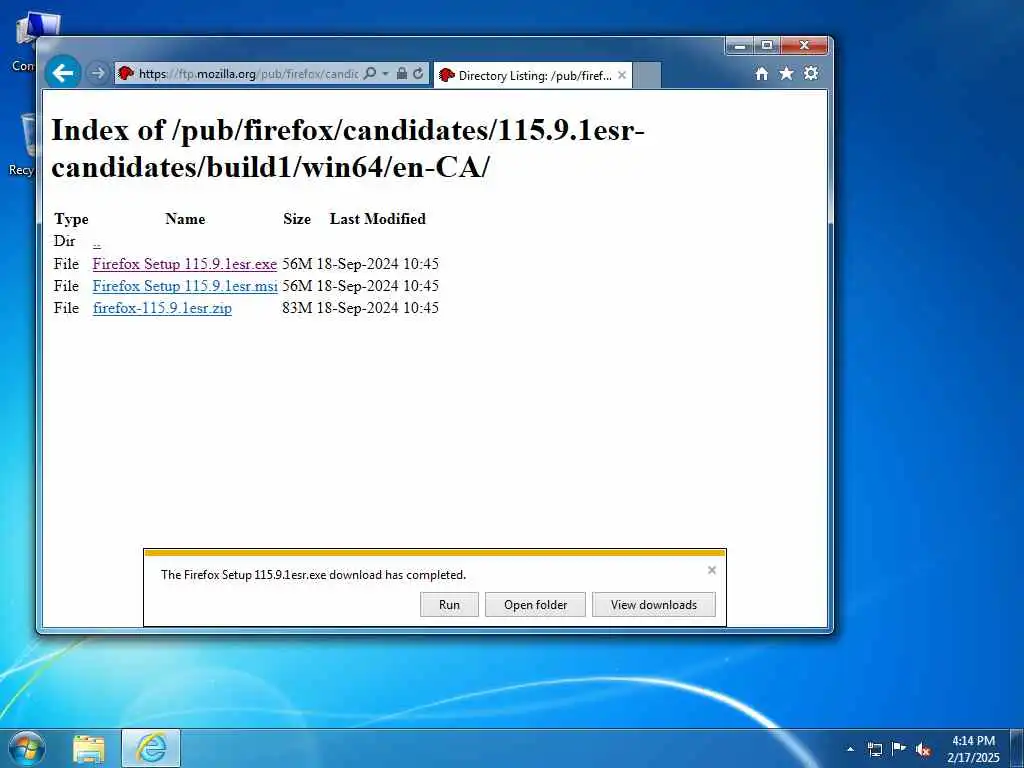
Task: Open File Explorer from the taskbar
Action: pyautogui.click(x=89, y=749)
